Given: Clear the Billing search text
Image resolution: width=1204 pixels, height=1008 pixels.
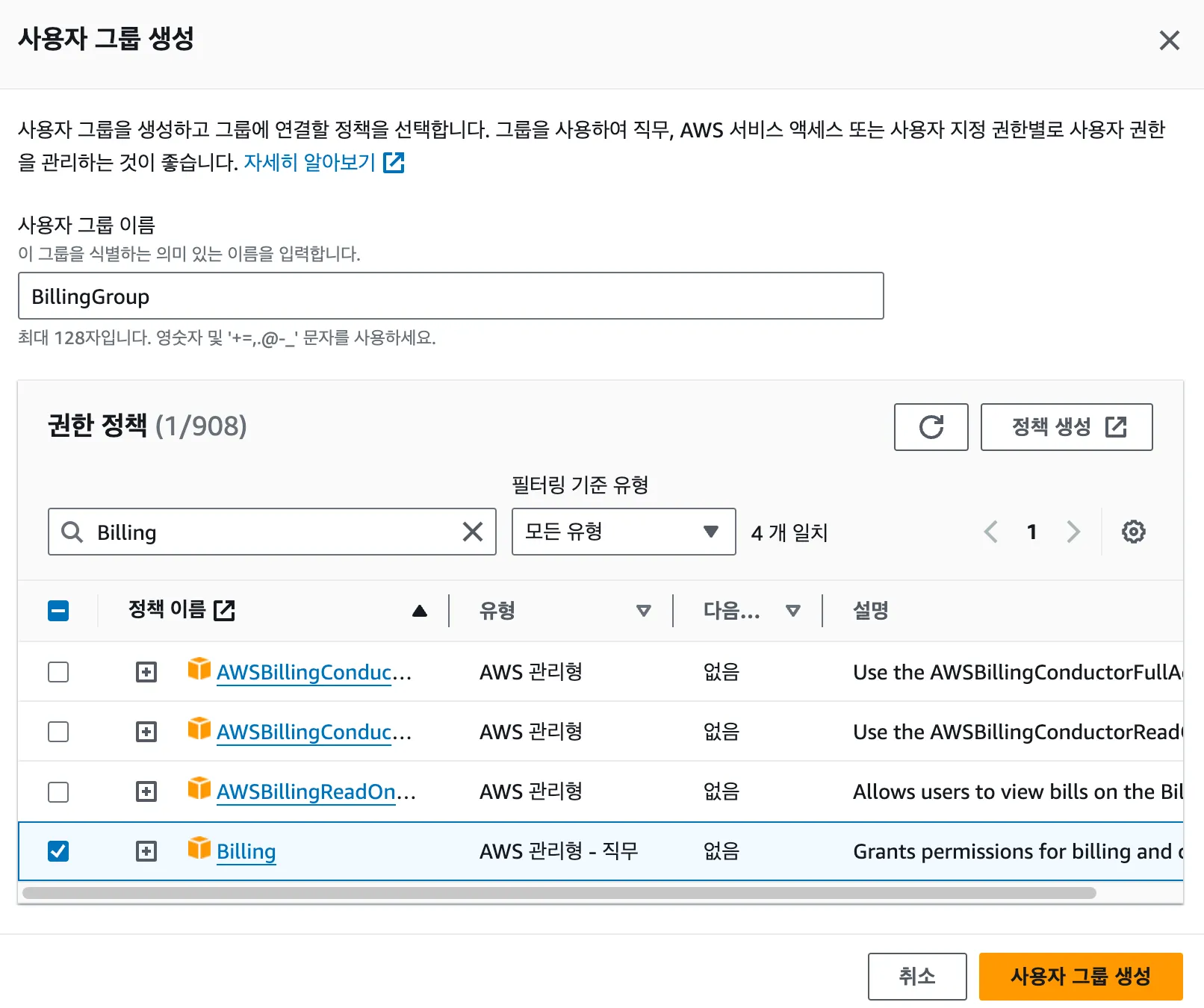Looking at the screenshot, I should coord(473,532).
